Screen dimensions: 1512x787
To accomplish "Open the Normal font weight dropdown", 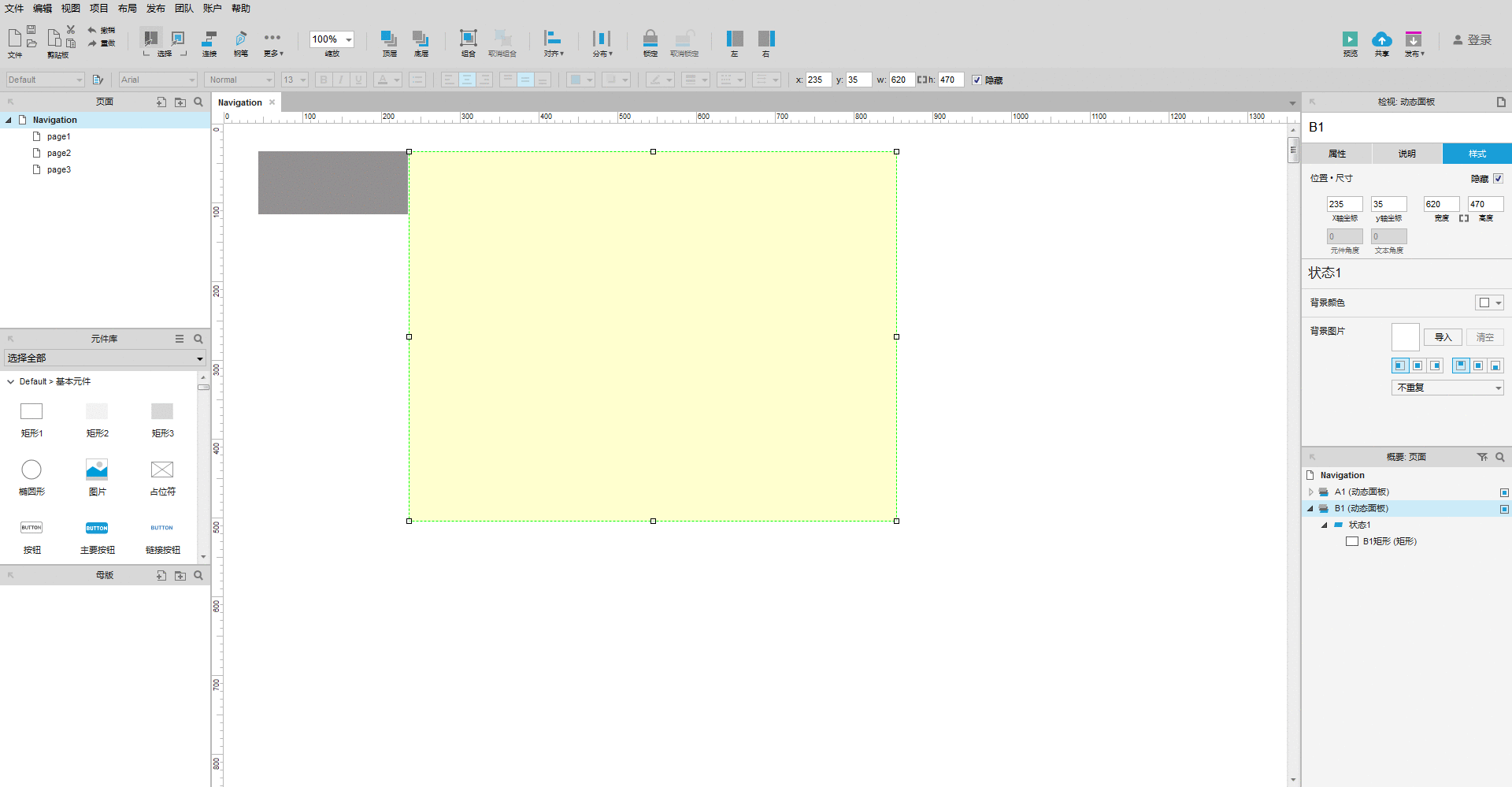I will [240, 80].
